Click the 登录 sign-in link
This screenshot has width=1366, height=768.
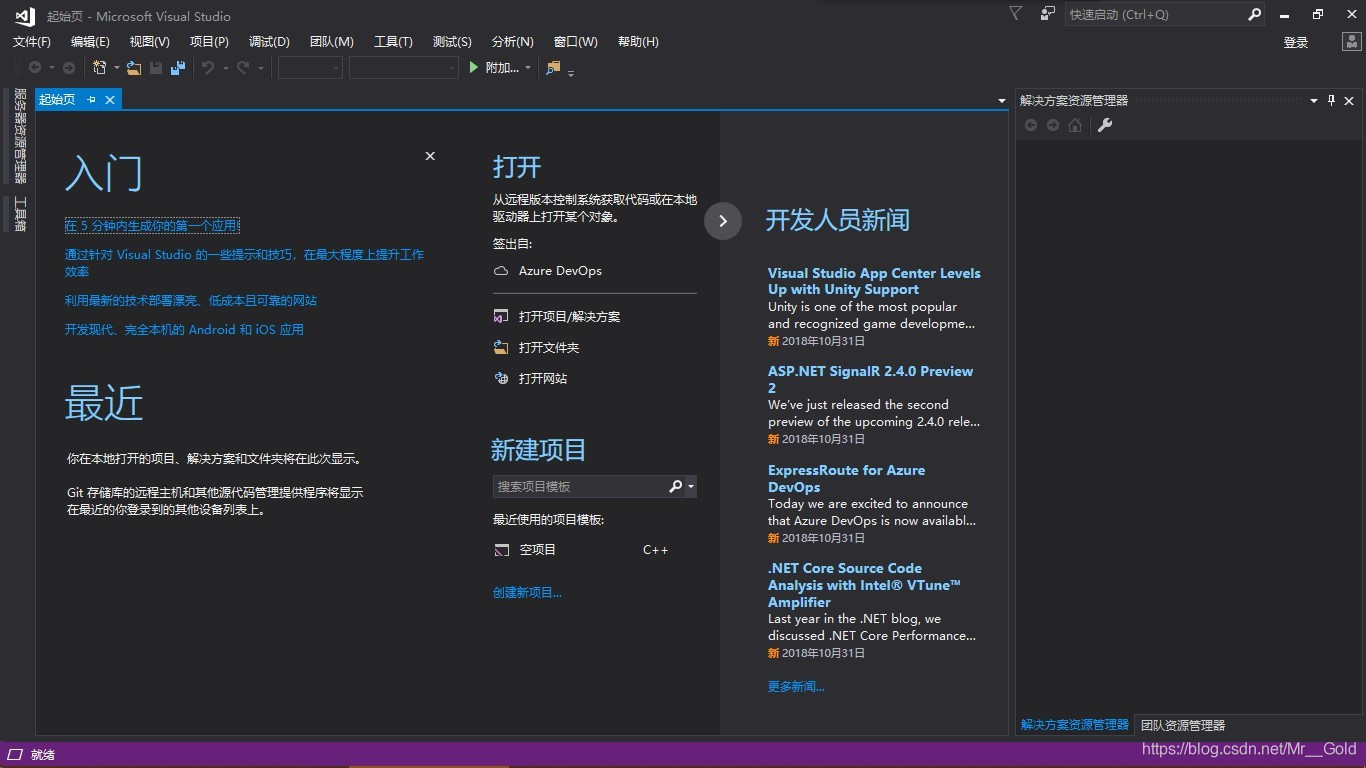1296,42
